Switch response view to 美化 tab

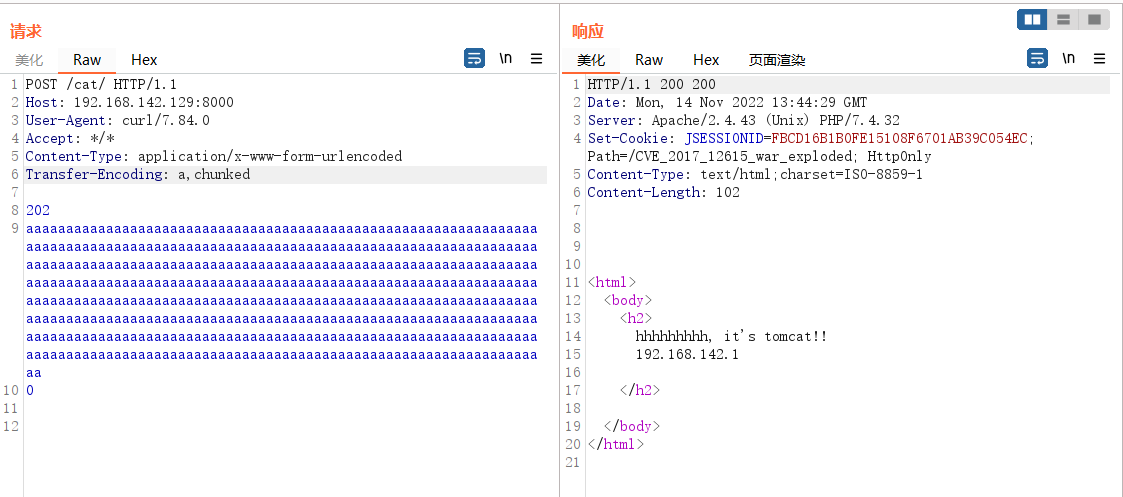tap(592, 60)
